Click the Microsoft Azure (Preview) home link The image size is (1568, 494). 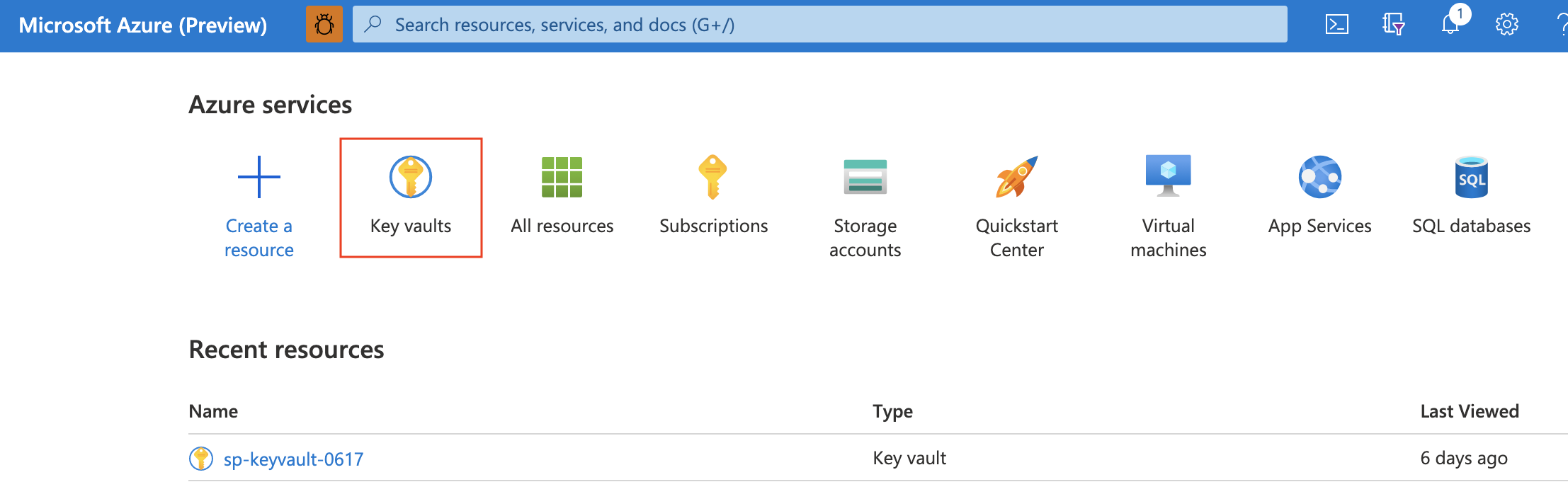pyautogui.click(x=143, y=25)
